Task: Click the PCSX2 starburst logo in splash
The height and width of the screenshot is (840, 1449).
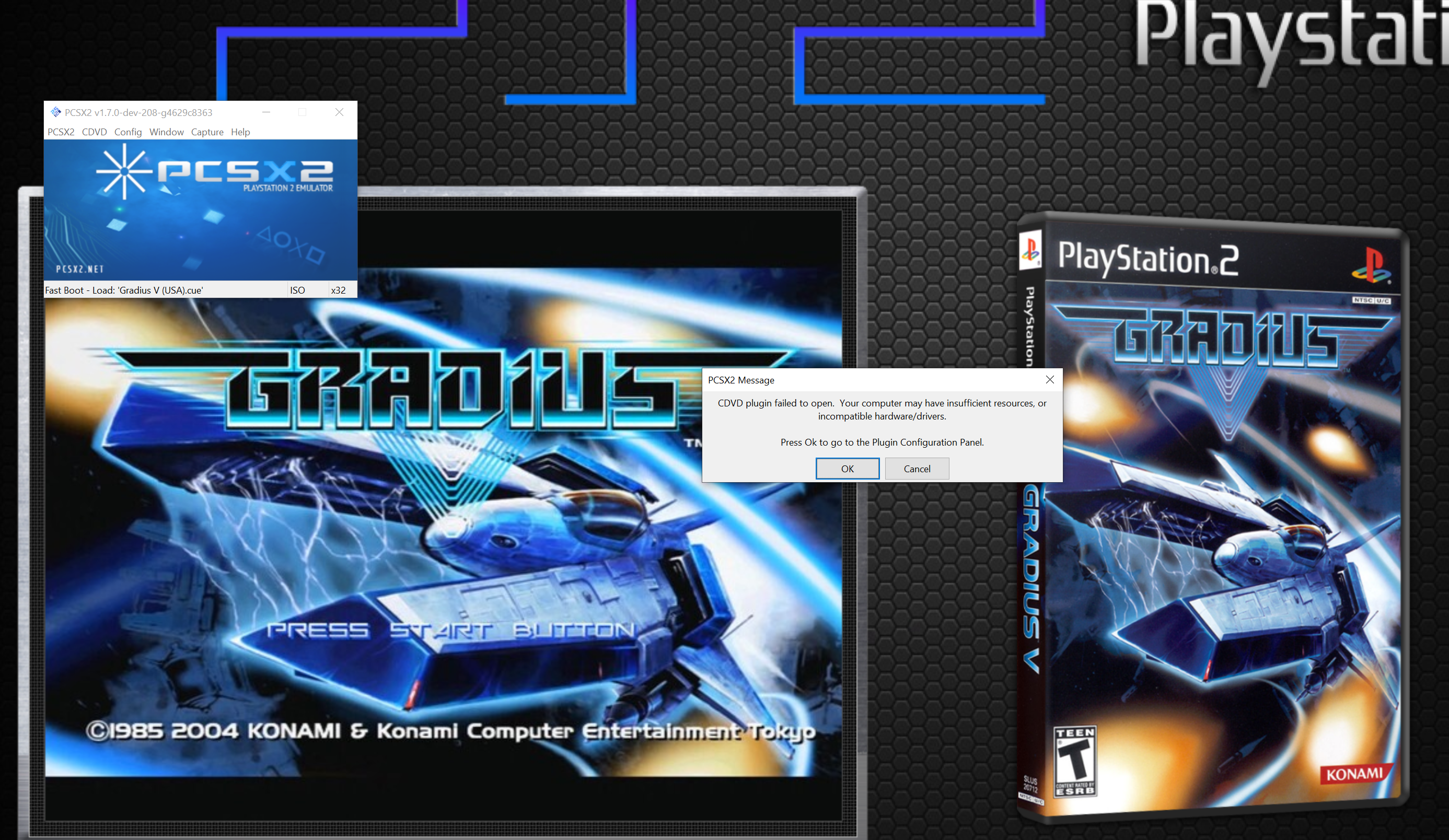Action: pos(124,171)
